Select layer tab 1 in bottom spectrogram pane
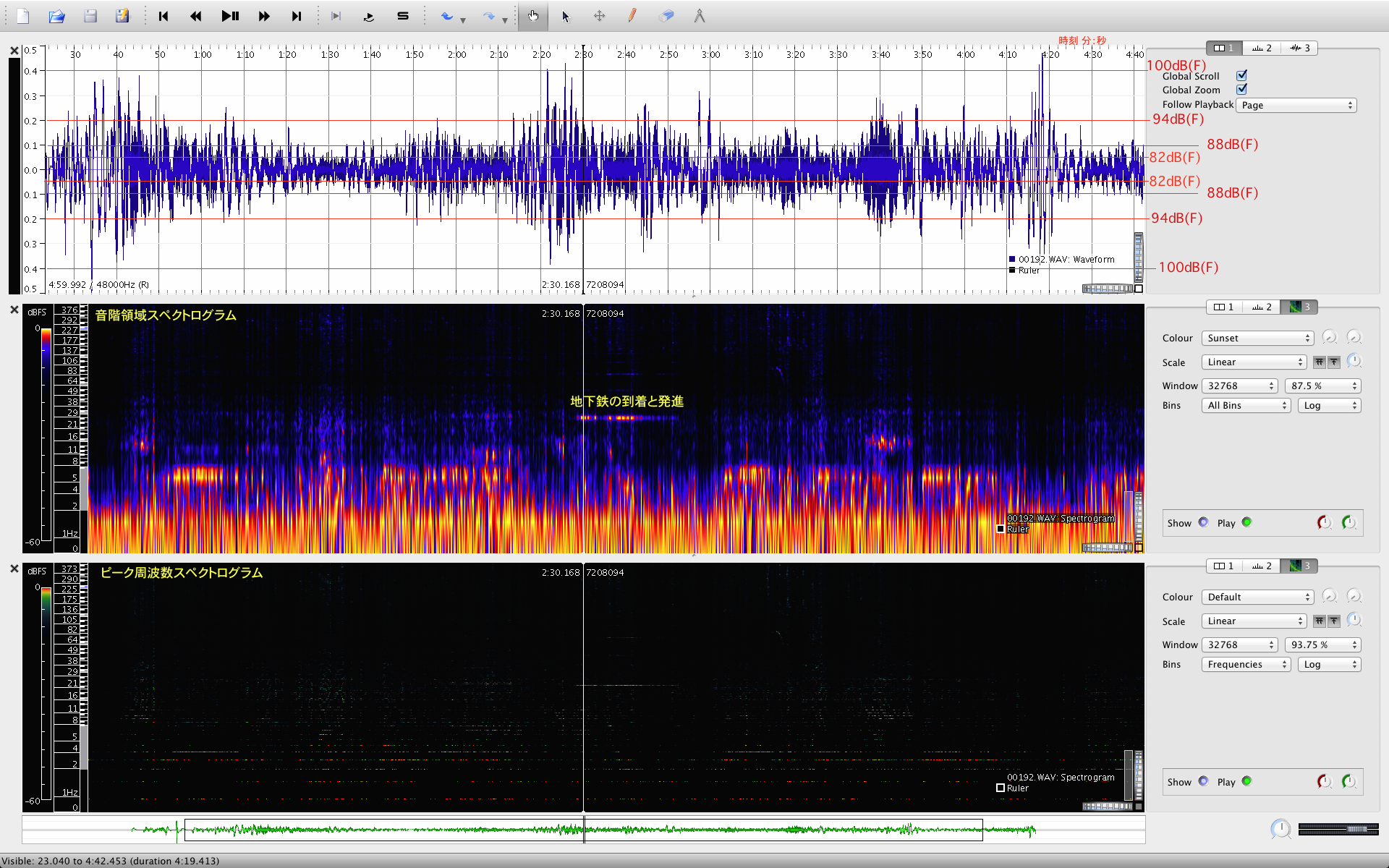 pyautogui.click(x=1224, y=566)
